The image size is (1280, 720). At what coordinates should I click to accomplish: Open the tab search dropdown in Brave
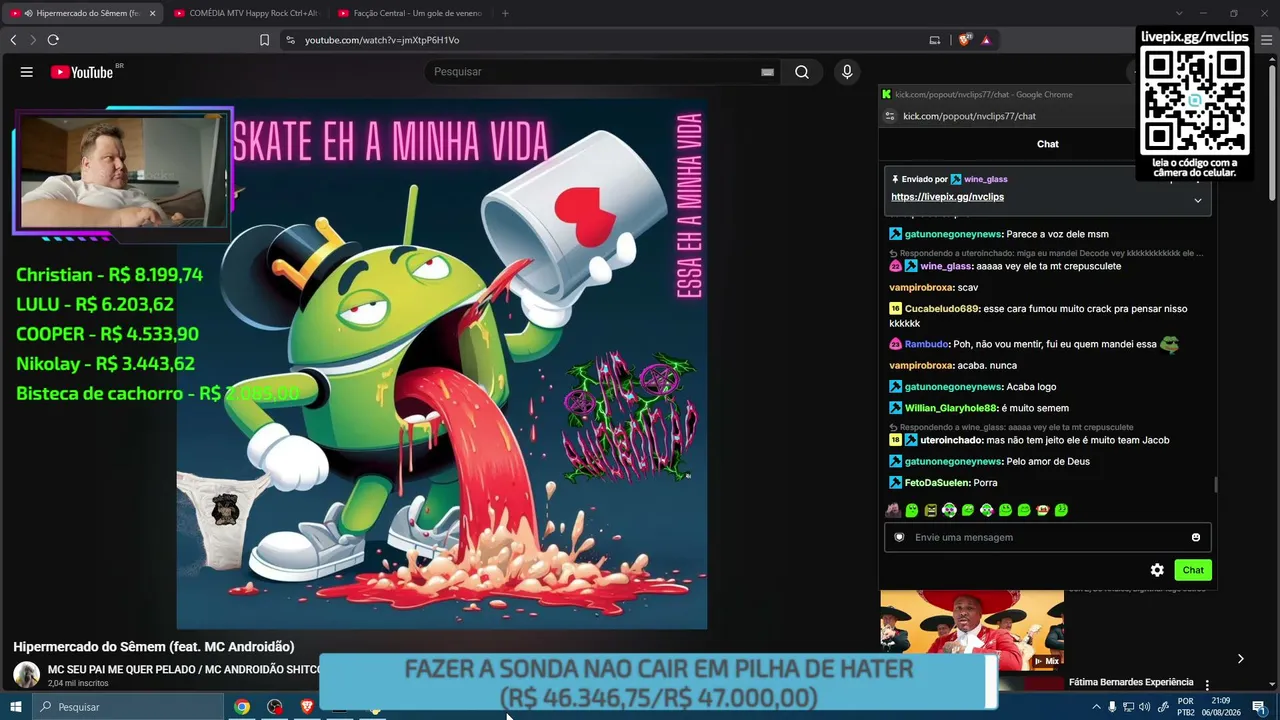(x=1179, y=13)
